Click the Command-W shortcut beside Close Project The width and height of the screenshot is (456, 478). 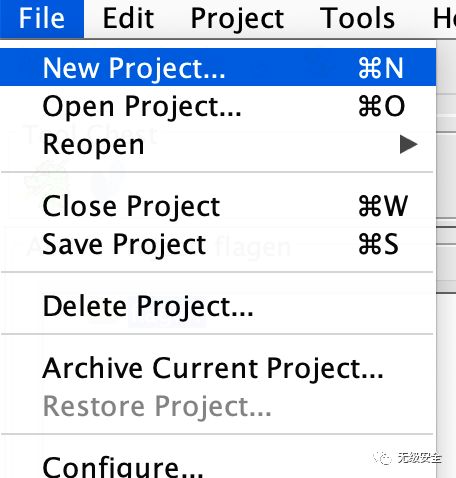(383, 206)
